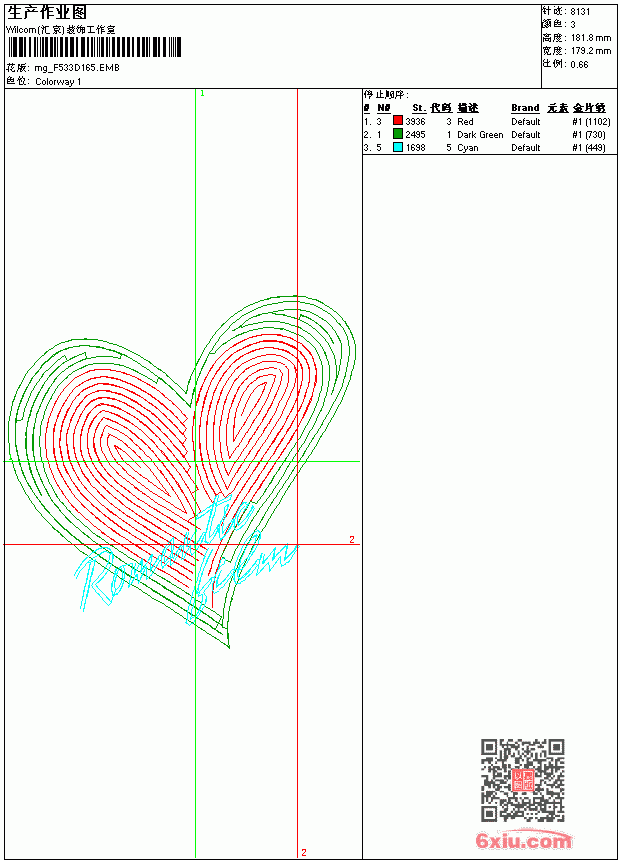The width and height of the screenshot is (620, 860).
Task: Click the red guide marker '2' at the canvas bottom
Action: click(303, 852)
